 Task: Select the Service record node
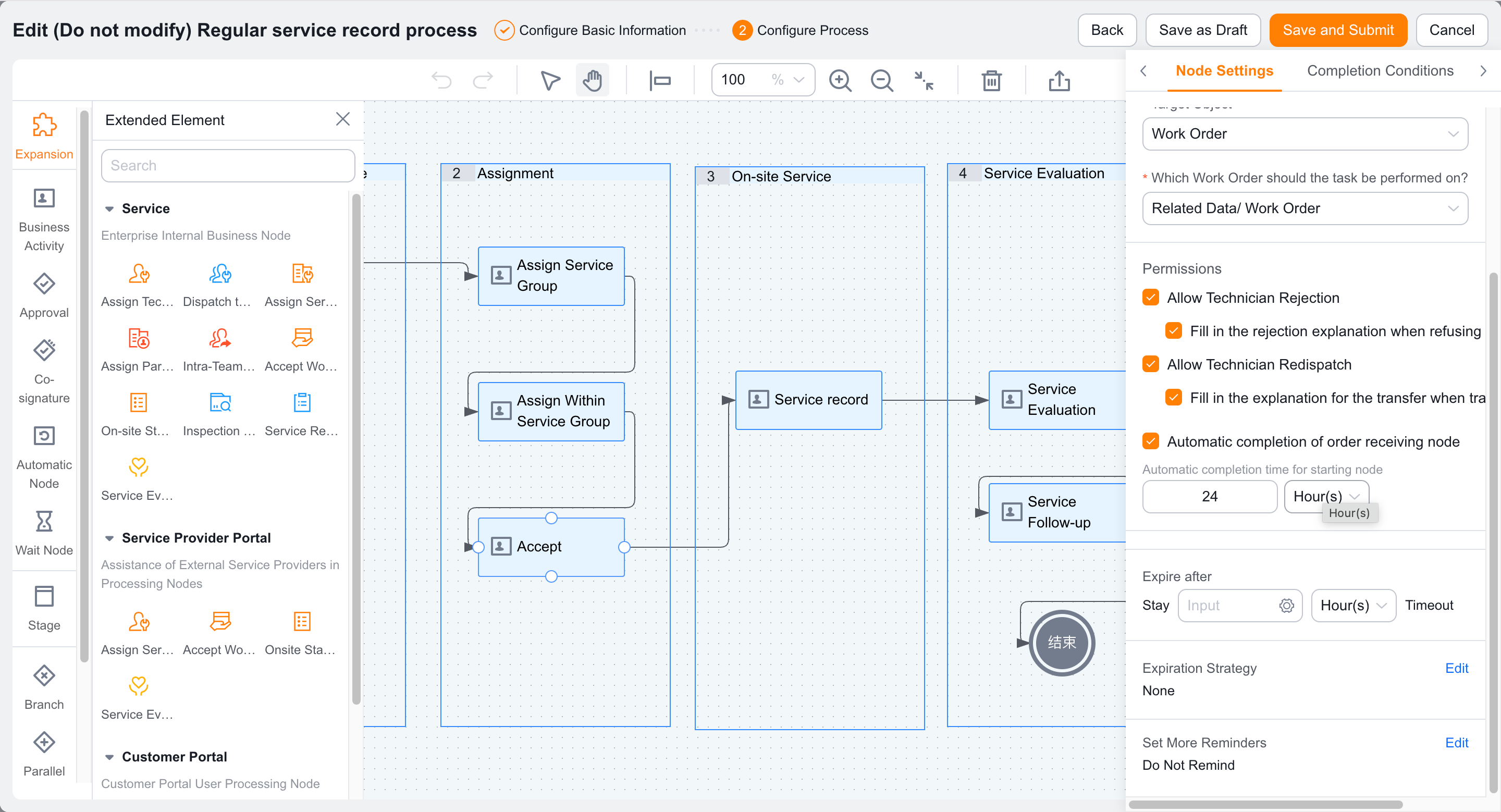pyautogui.click(x=808, y=400)
